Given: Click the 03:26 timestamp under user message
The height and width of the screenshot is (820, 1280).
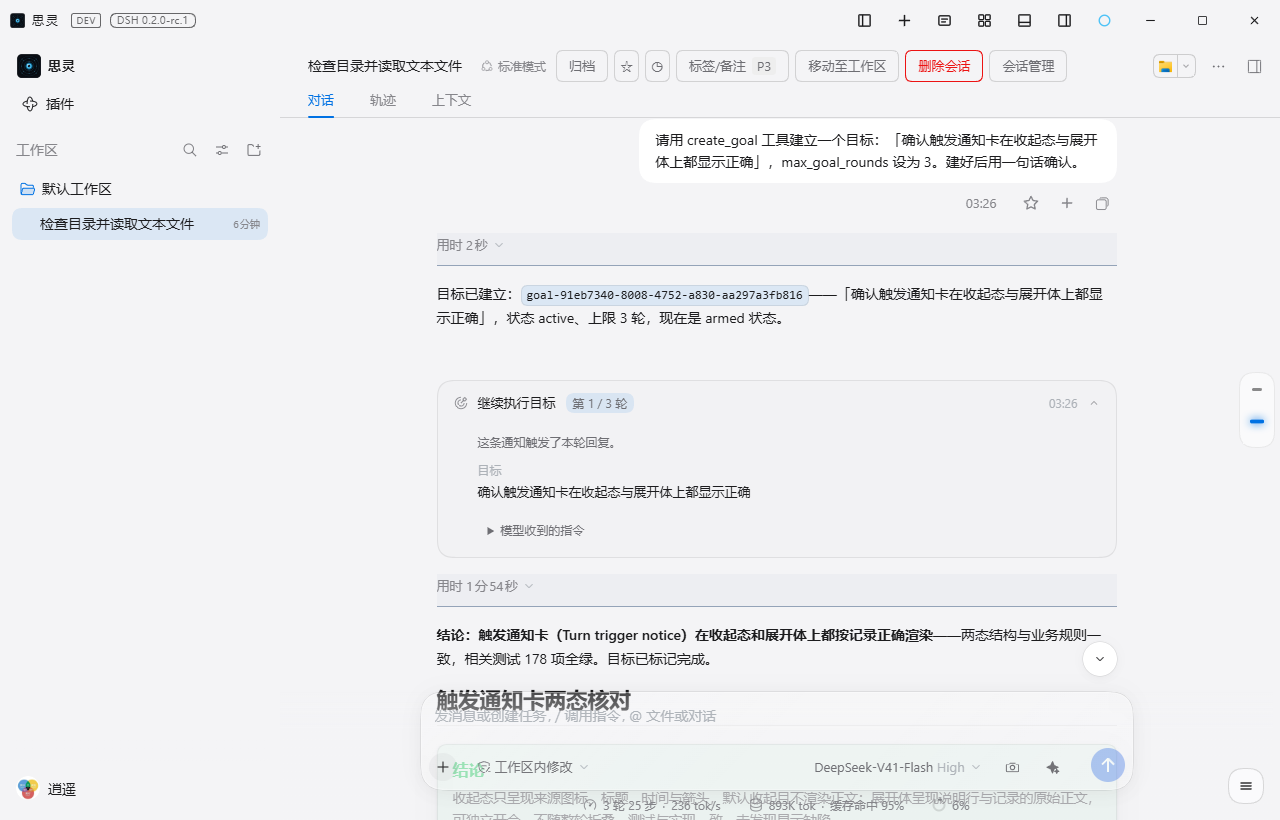Looking at the screenshot, I should click(981, 203).
